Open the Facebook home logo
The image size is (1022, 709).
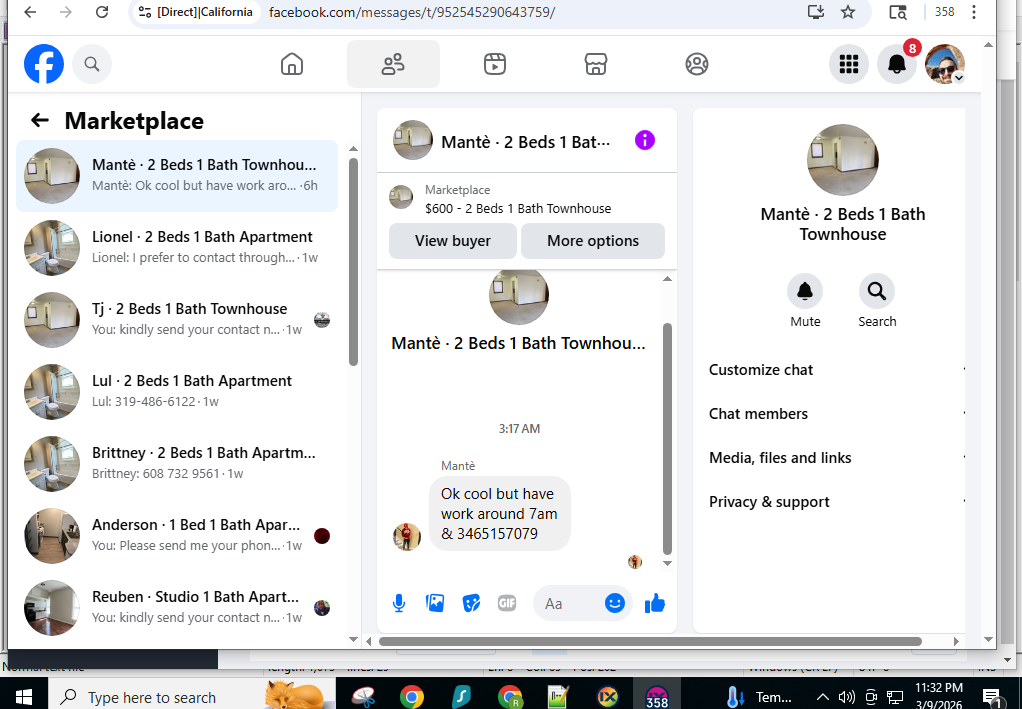(x=44, y=64)
